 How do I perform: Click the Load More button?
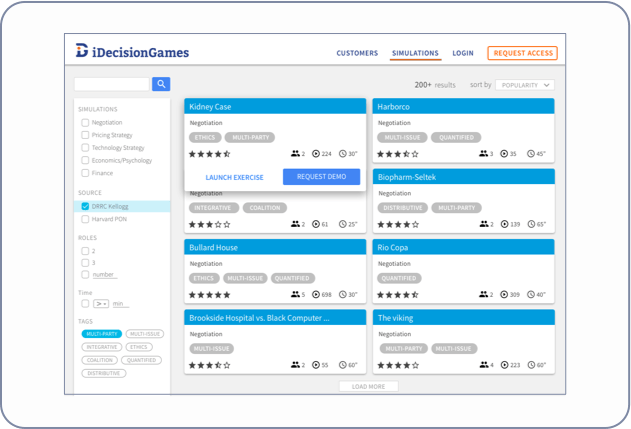pyautogui.click(x=368, y=386)
